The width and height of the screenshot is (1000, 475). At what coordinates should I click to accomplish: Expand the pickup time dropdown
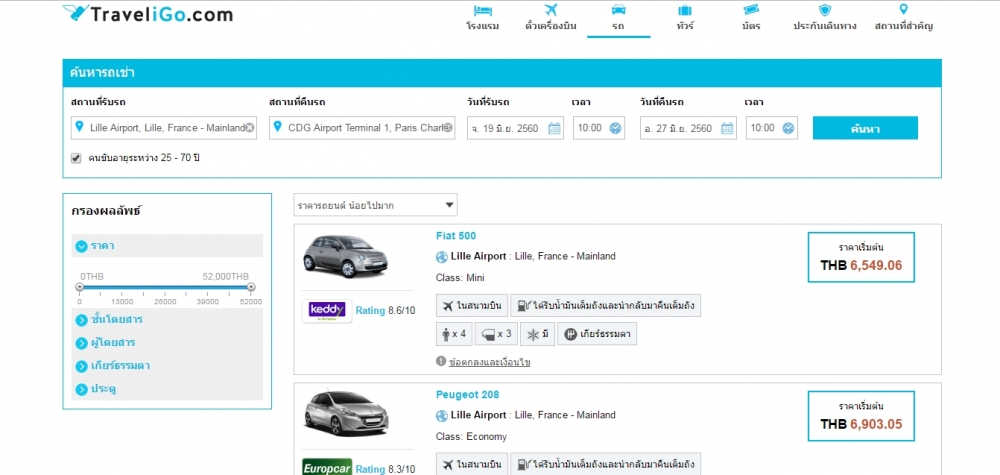[x=615, y=128]
